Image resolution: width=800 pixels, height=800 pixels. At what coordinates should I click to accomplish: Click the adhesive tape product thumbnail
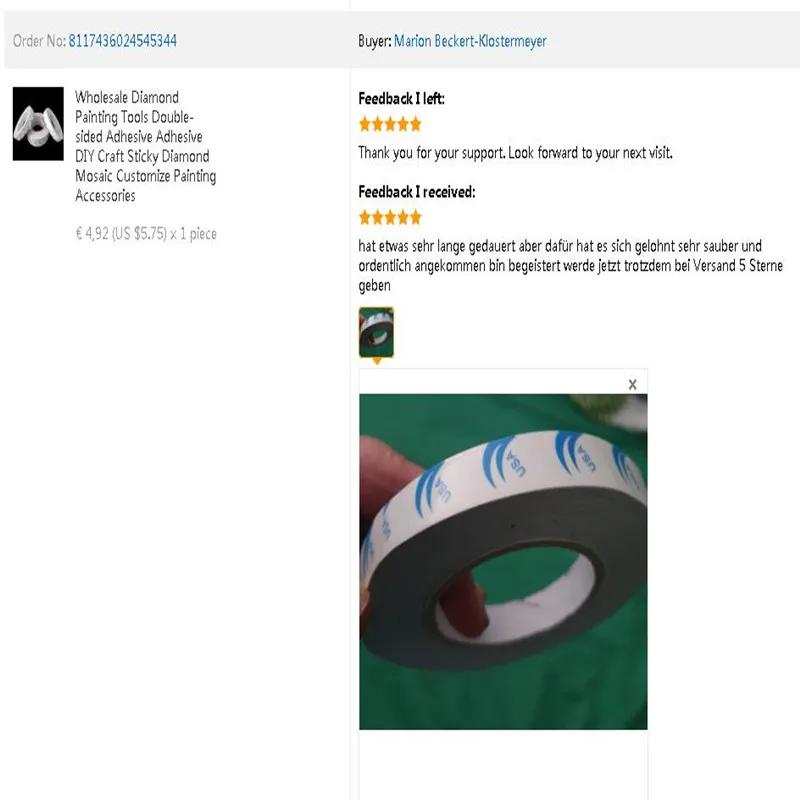(x=38, y=123)
